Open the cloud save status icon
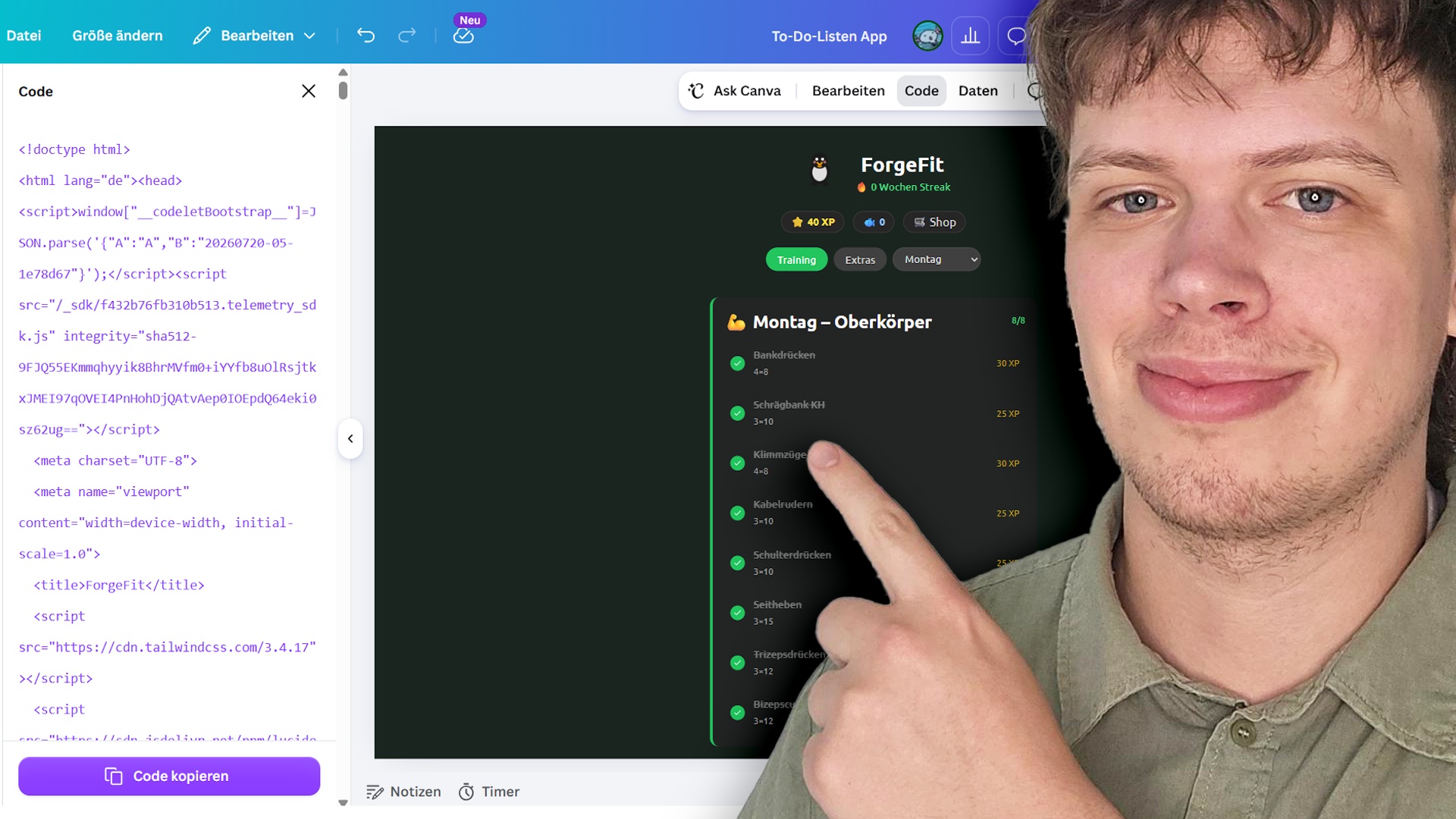Image resolution: width=1456 pixels, height=819 pixels. pos(463,36)
